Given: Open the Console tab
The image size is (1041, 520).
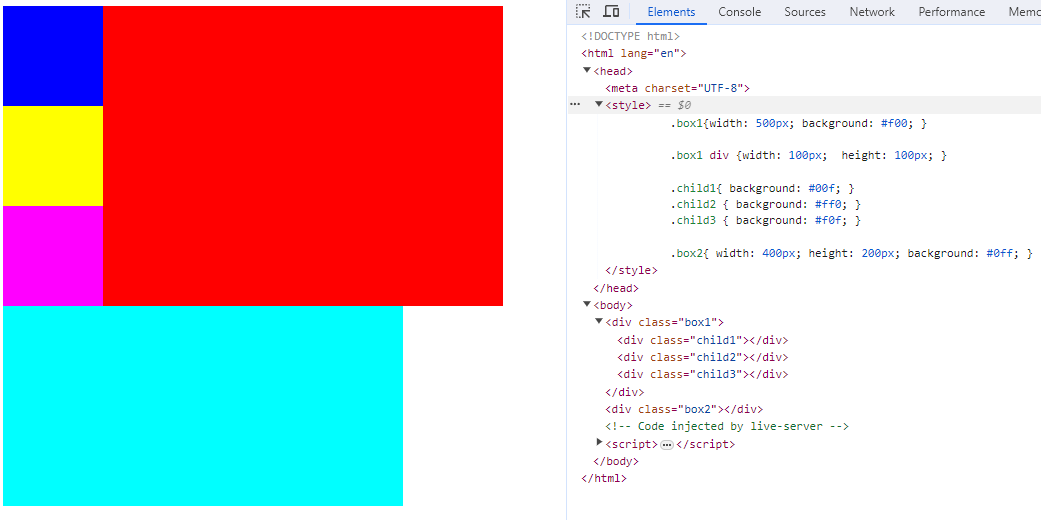Looking at the screenshot, I should click(x=740, y=12).
